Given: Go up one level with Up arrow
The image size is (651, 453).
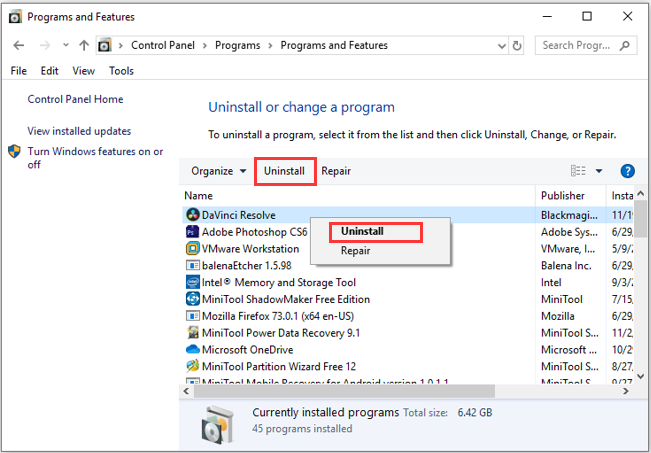Looking at the screenshot, I should (x=84, y=45).
